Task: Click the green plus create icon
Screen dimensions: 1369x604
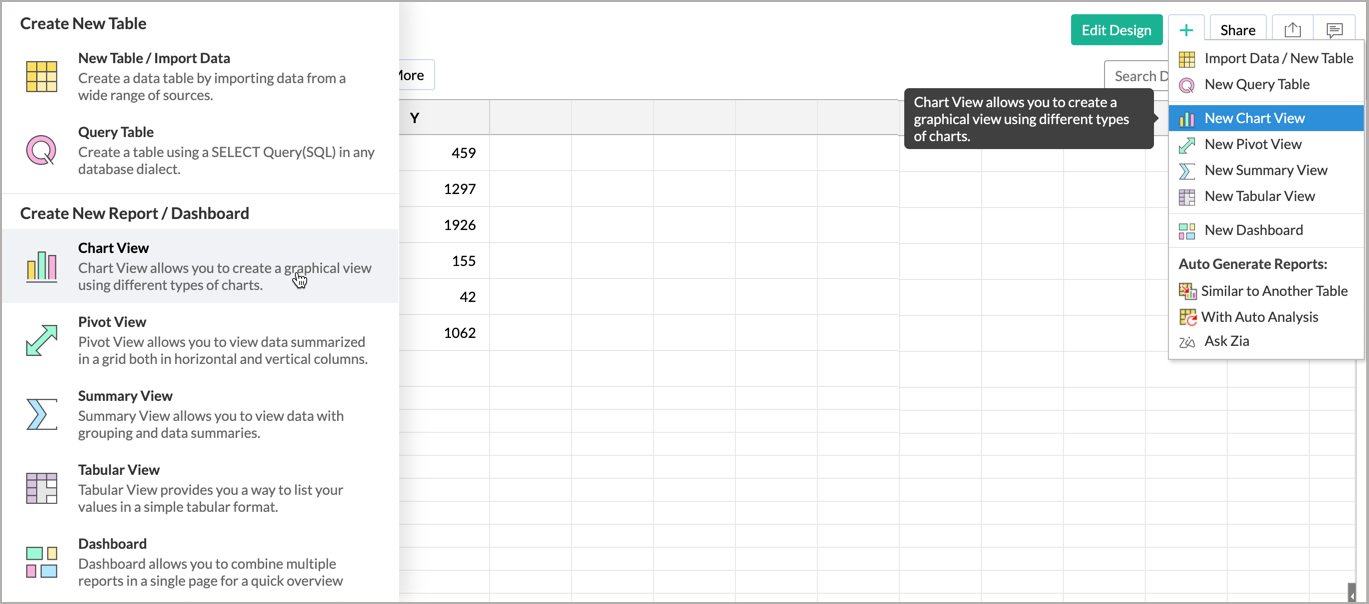Action: coord(1186,30)
